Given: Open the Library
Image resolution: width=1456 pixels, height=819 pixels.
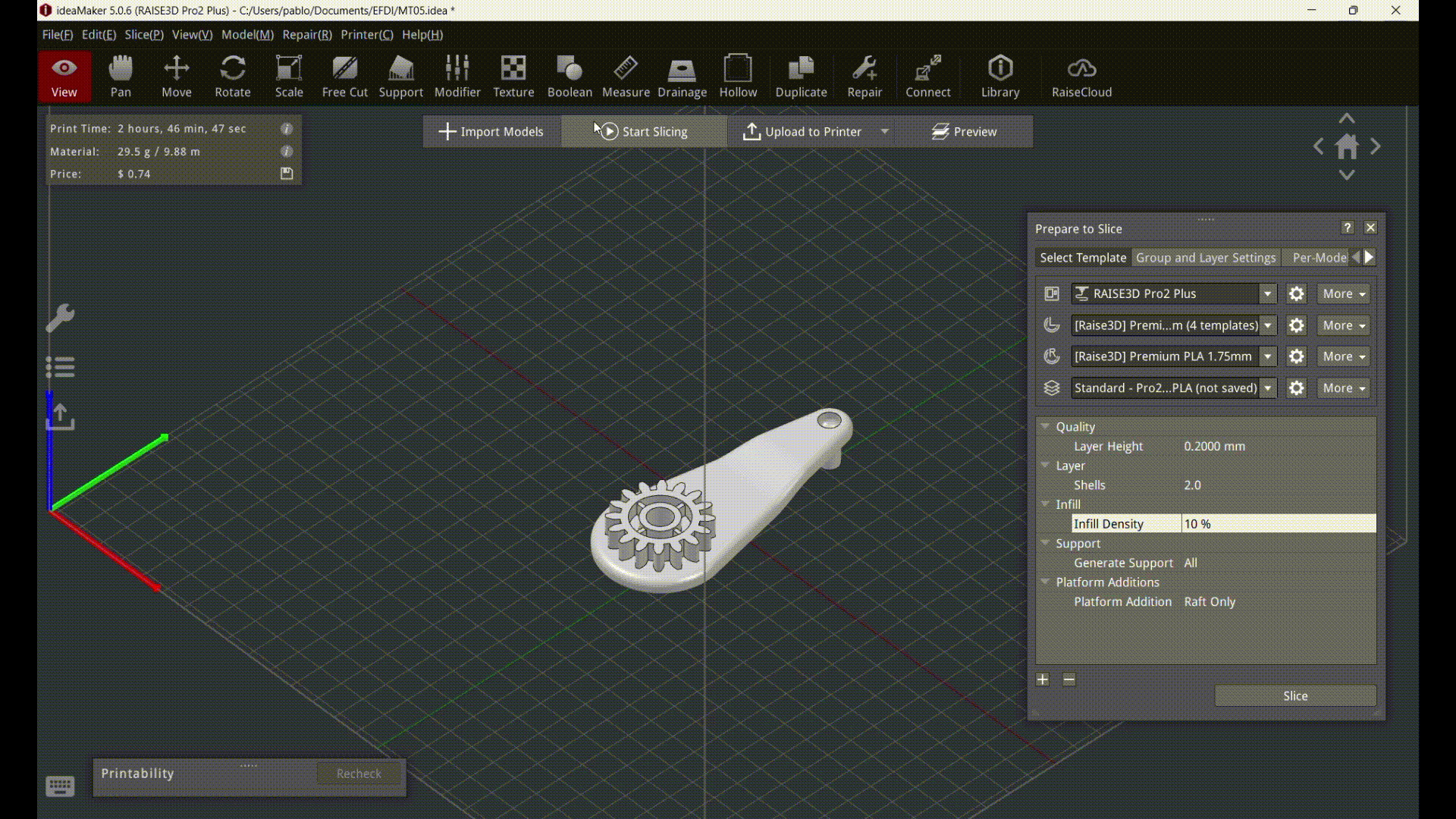Looking at the screenshot, I should pyautogui.click(x=1000, y=76).
